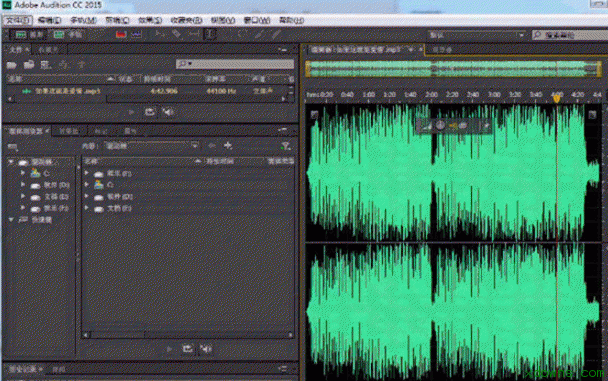Toggle auto-play speaker icon in Files panel
Image resolution: width=608 pixels, height=381 pixels.
168,112
